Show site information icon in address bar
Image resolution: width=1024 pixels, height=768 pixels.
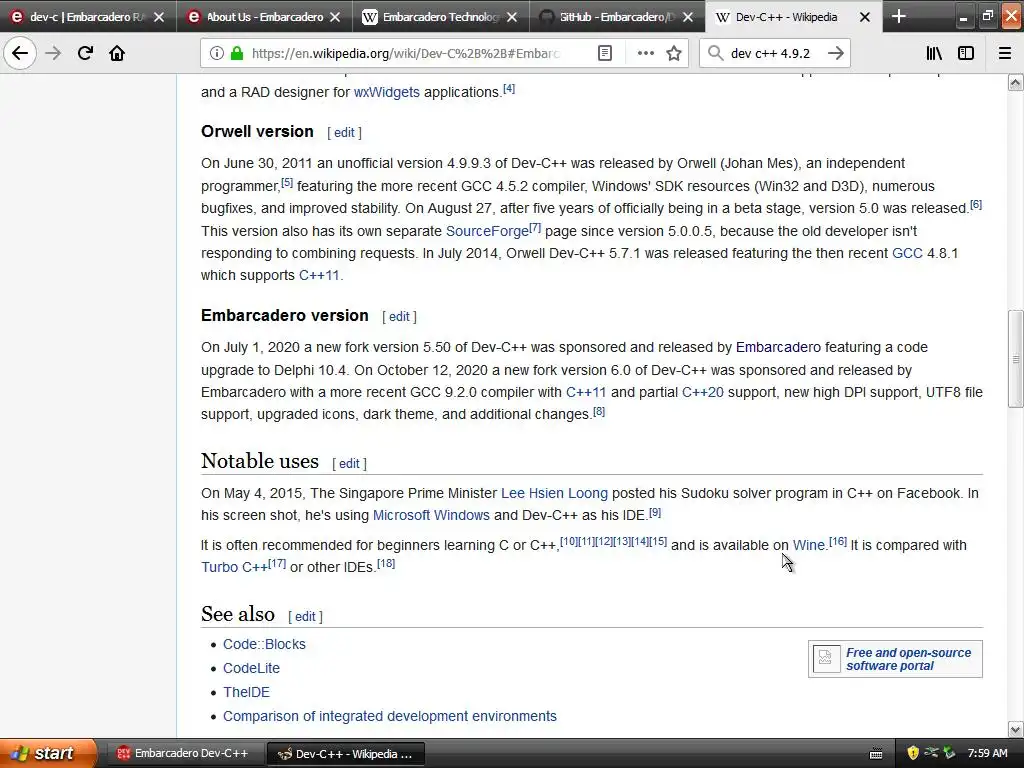pyautogui.click(x=216, y=53)
